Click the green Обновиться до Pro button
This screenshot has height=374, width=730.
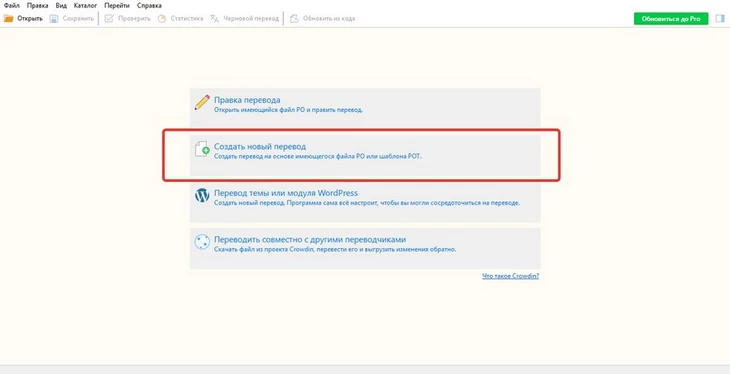point(671,19)
